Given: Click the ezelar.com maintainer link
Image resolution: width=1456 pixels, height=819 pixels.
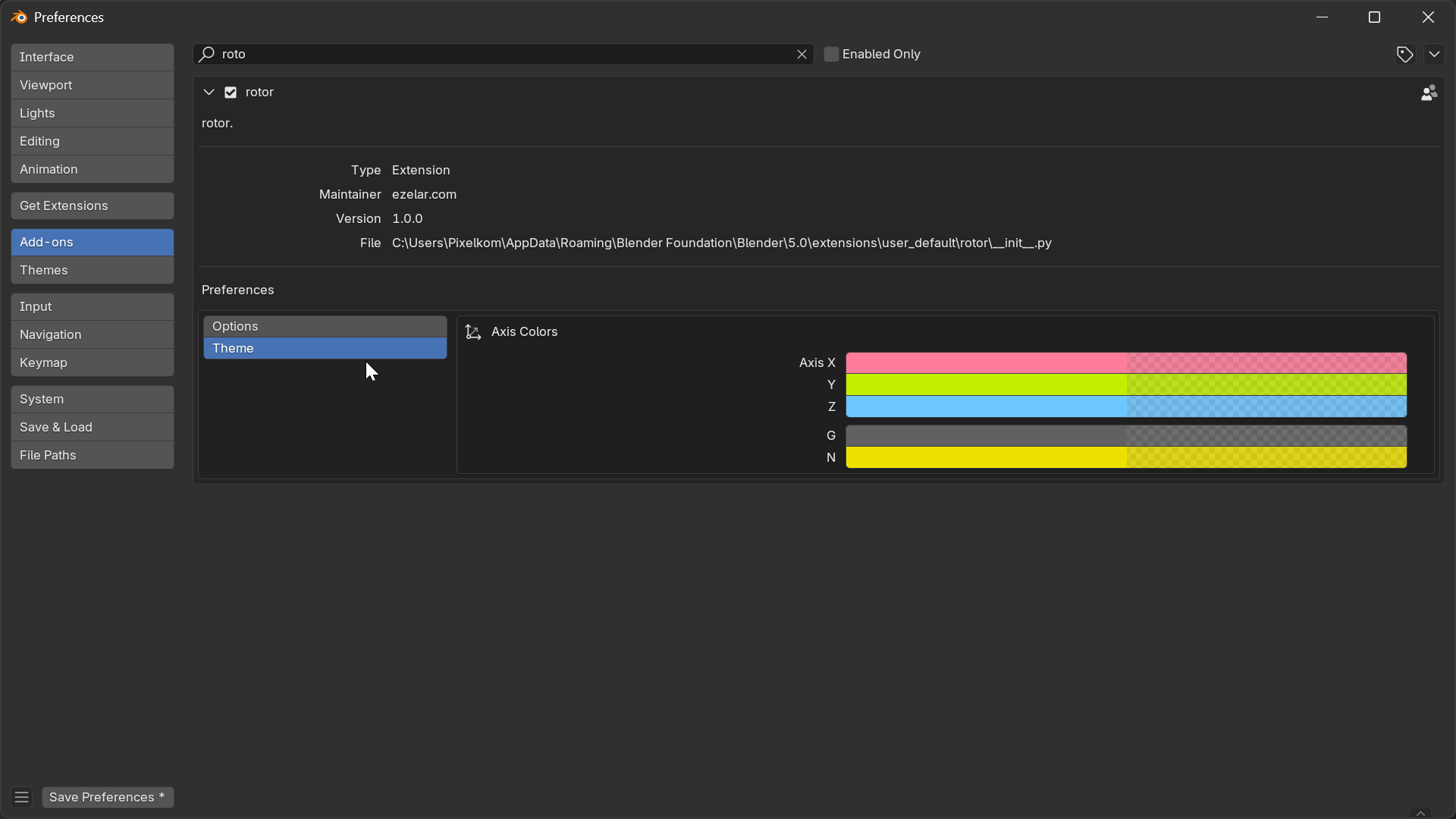Looking at the screenshot, I should coord(424,194).
